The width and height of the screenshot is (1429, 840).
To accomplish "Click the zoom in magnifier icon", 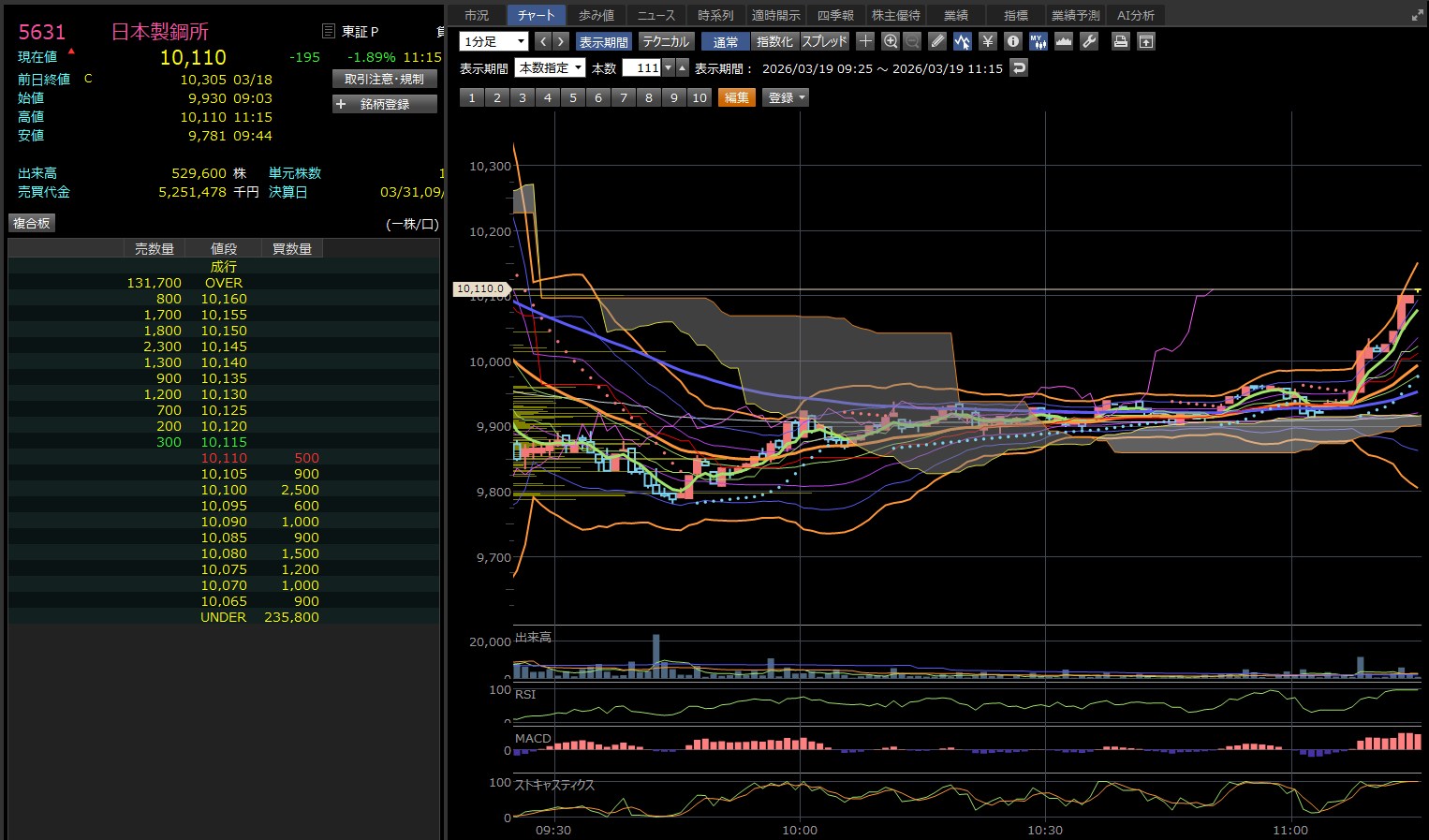I will coord(890,41).
